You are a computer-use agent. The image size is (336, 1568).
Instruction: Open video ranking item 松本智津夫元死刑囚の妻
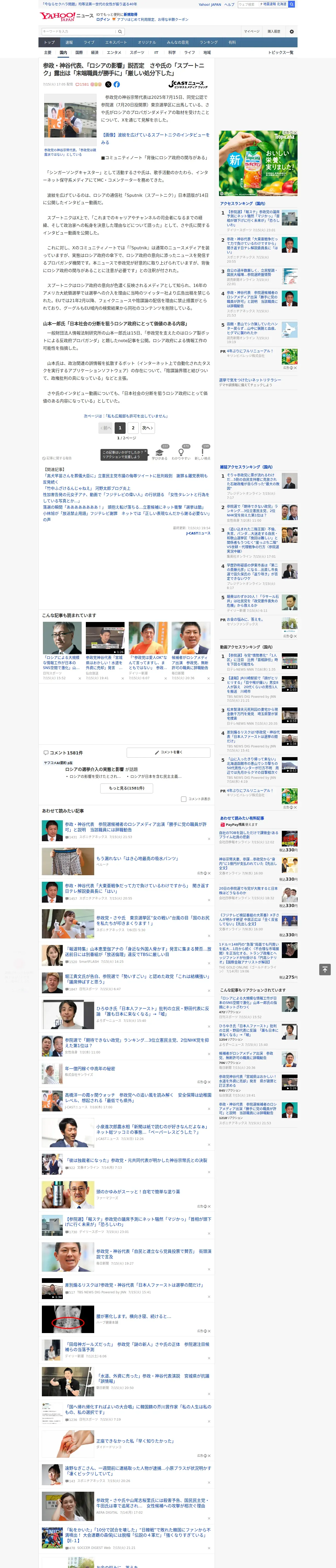pos(253,713)
